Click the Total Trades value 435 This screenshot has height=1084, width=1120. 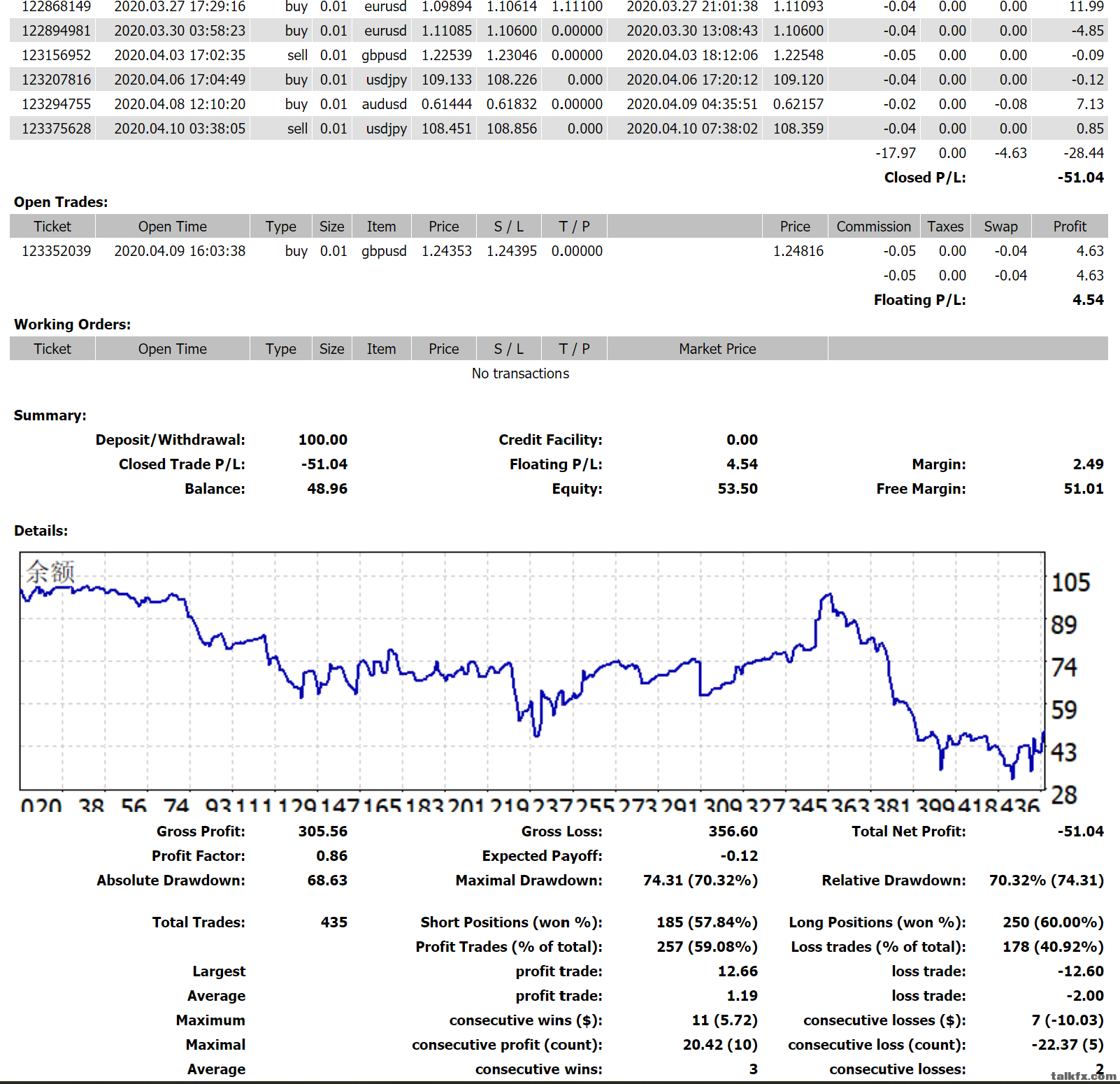click(333, 922)
